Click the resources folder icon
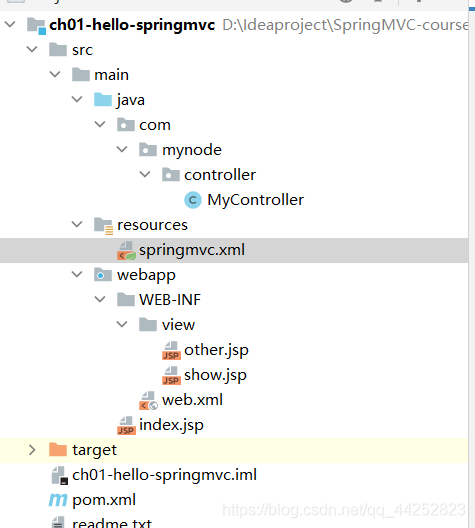Viewport: 475px width, 528px height. click(103, 225)
